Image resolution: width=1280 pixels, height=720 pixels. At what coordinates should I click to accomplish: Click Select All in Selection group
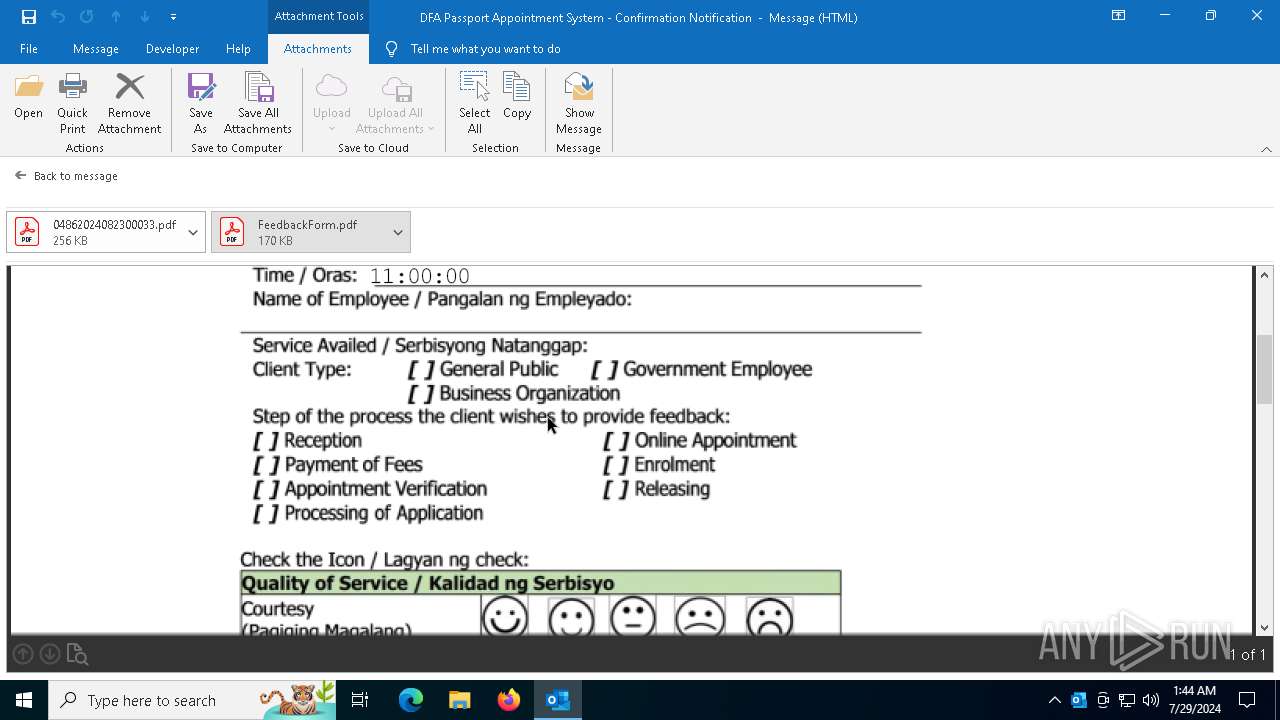[474, 103]
